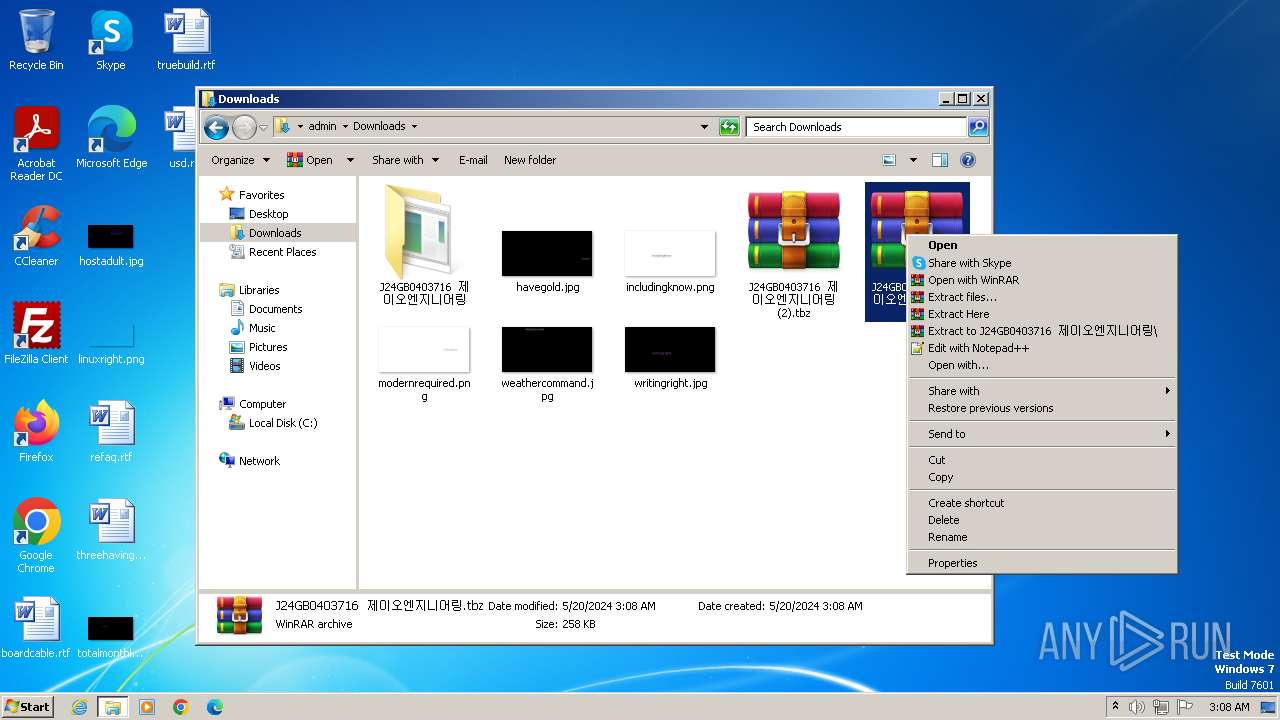Screen dimensions: 1280x720
Task: Choose Extract files... option
Action: click(1041, 297)
